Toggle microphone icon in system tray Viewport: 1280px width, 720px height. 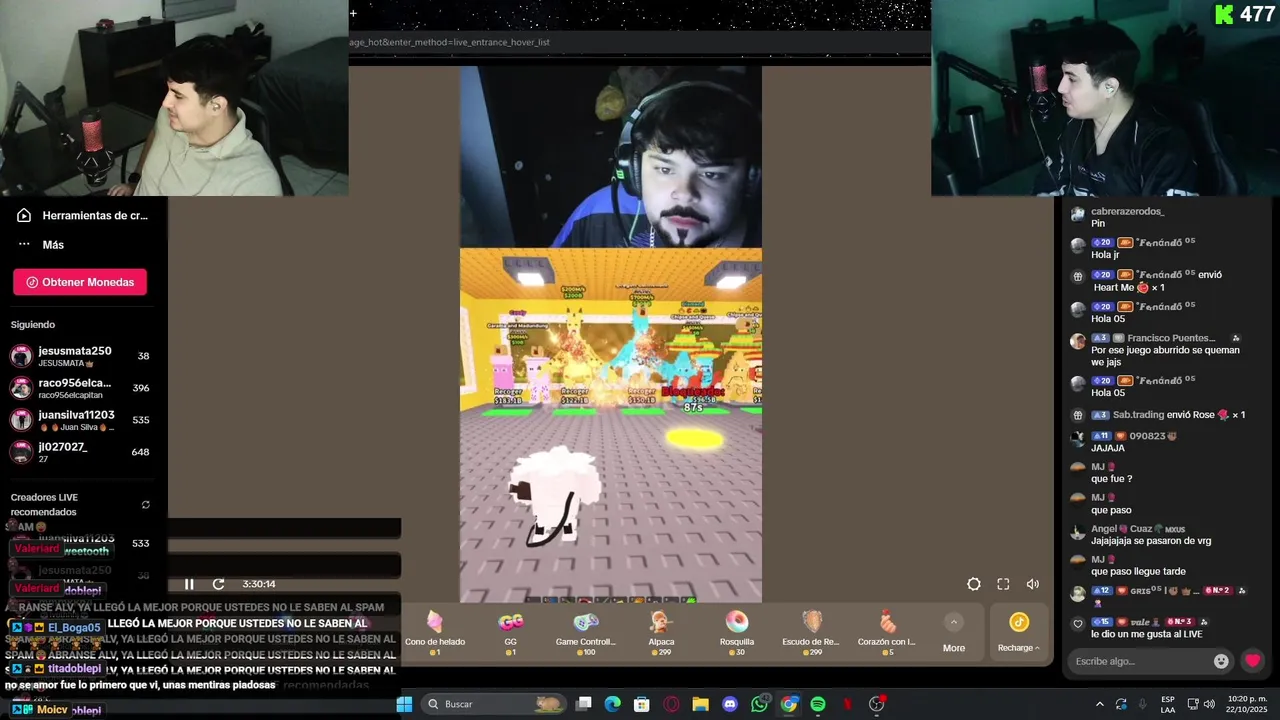click(1142, 704)
